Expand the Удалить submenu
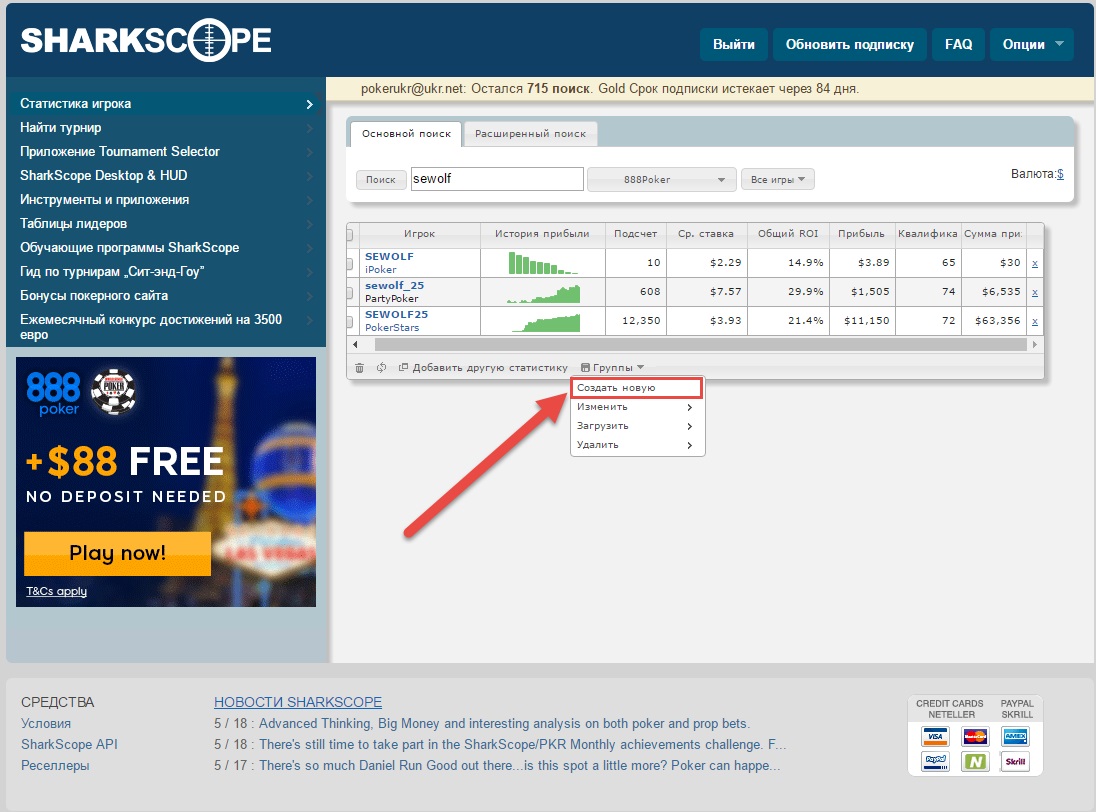The height and width of the screenshot is (812, 1096). (x=636, y=444)
